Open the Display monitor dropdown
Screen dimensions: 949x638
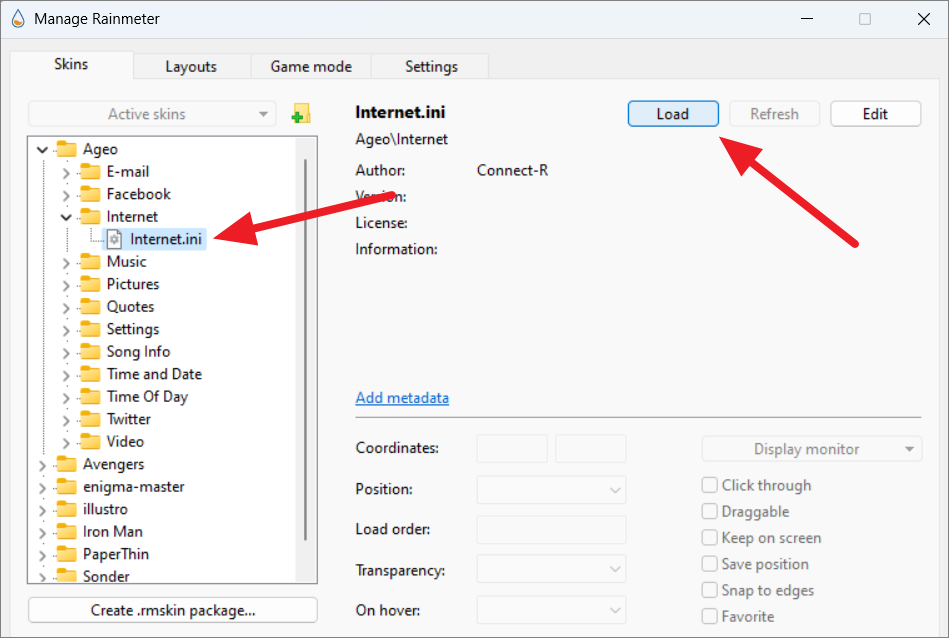[812, 449]
